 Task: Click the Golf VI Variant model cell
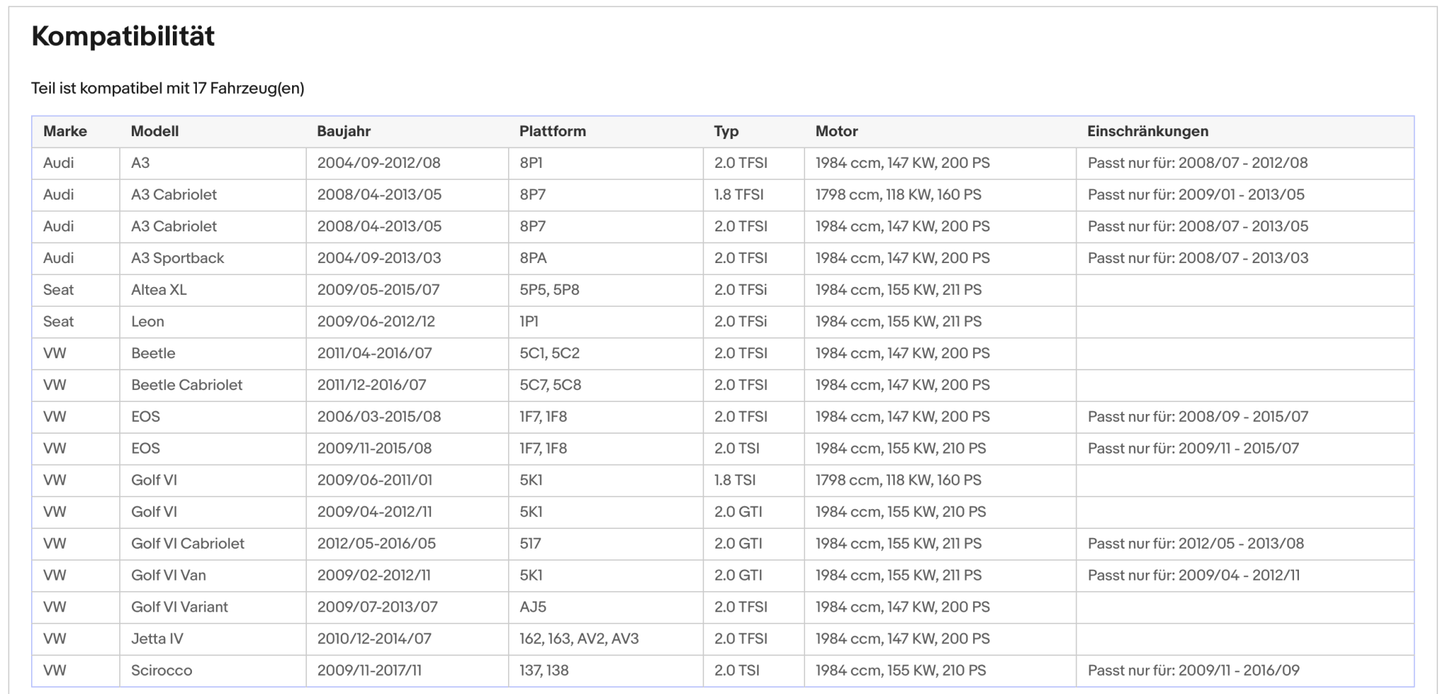(179, 607)
